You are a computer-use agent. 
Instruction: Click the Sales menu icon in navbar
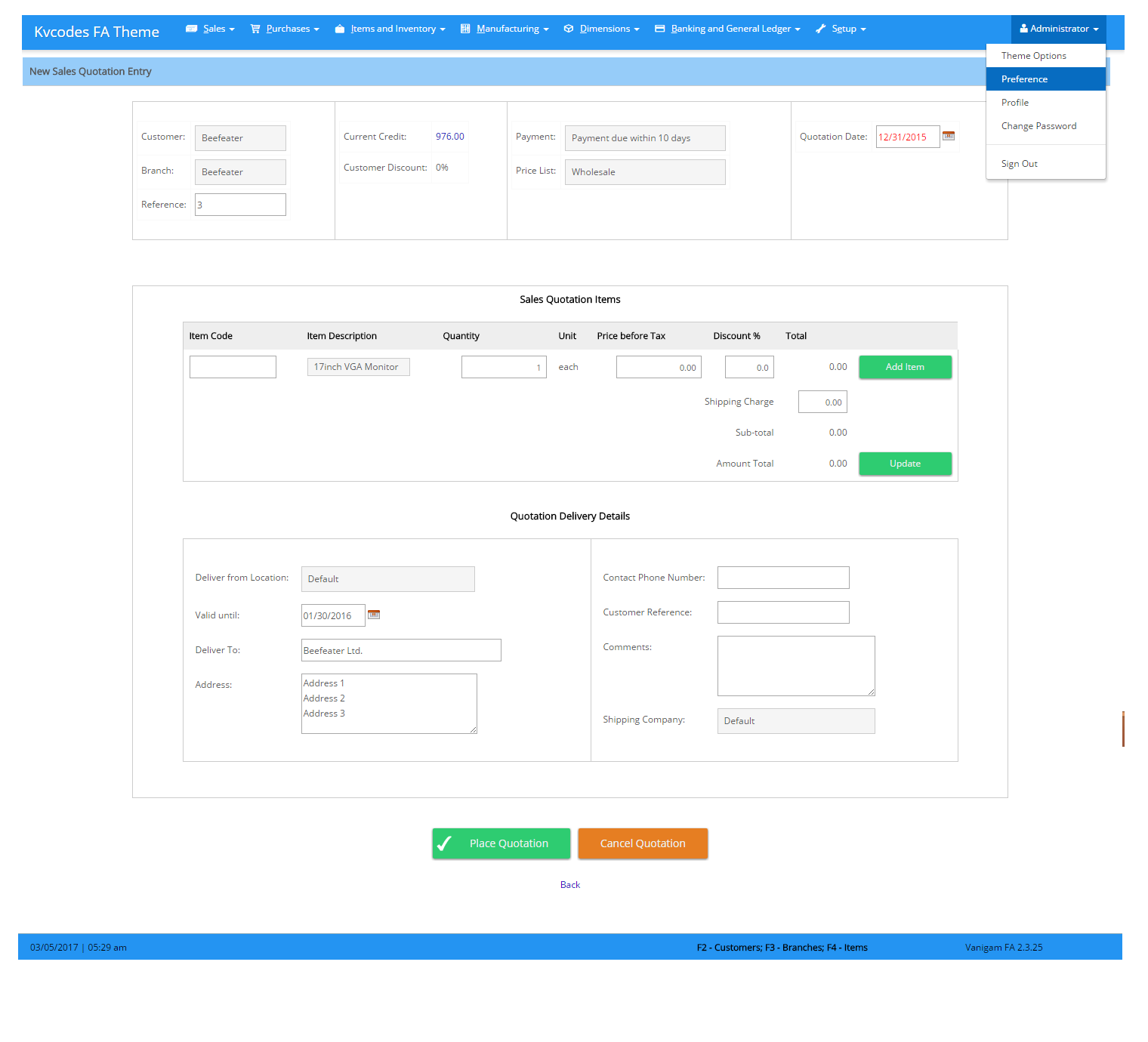pos(191,29)
